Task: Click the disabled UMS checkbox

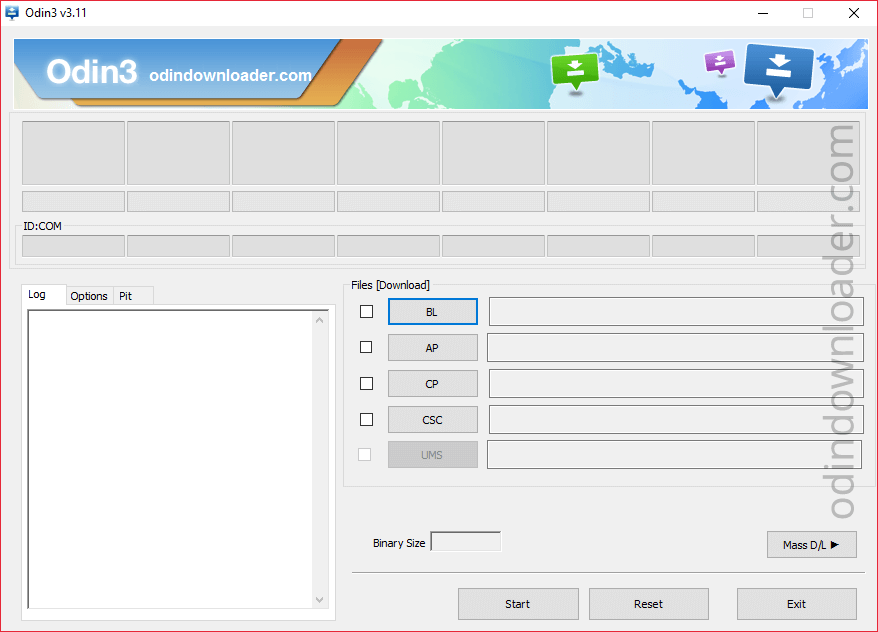Action: click(365, 455)
